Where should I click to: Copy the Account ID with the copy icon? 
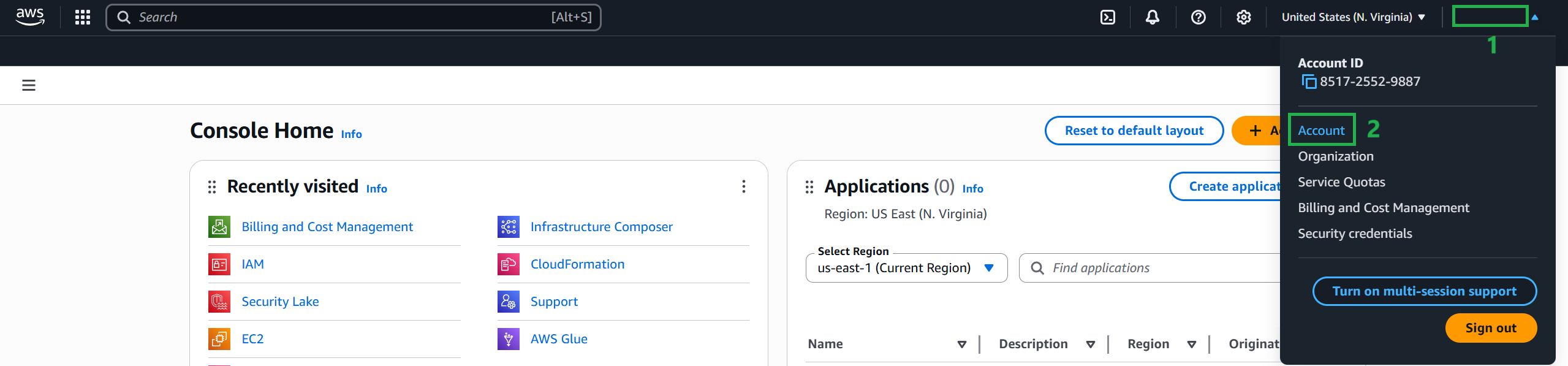[x=1309, y=82]
